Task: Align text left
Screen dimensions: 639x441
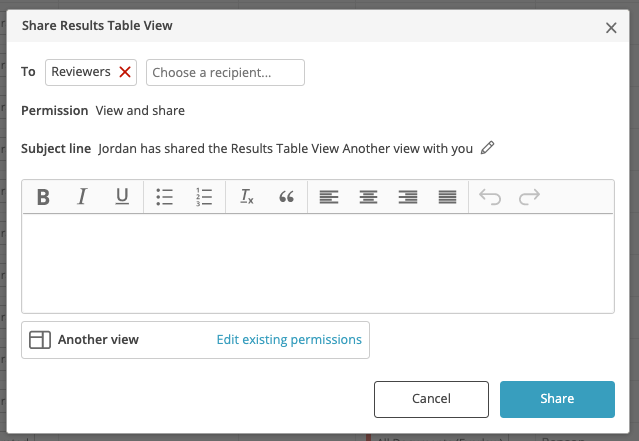Action: (329, 197)
